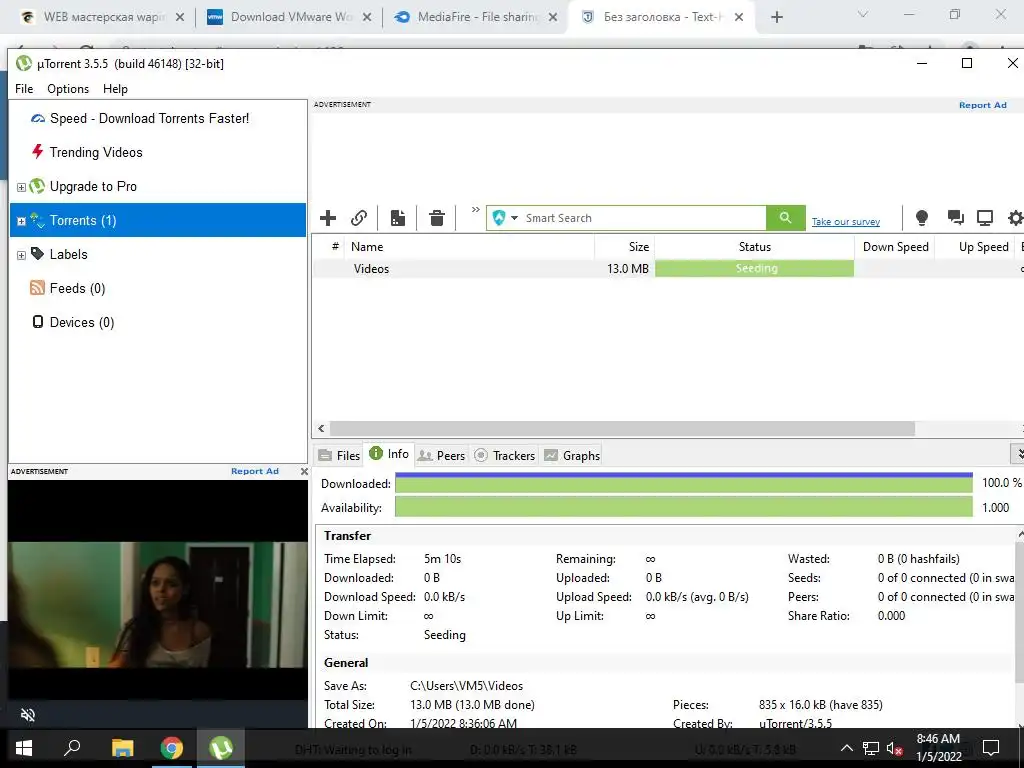The width and height of the screenshot is (1024, 768).
Task: Open the Take our survey link
Action: [x=846, y=221]
